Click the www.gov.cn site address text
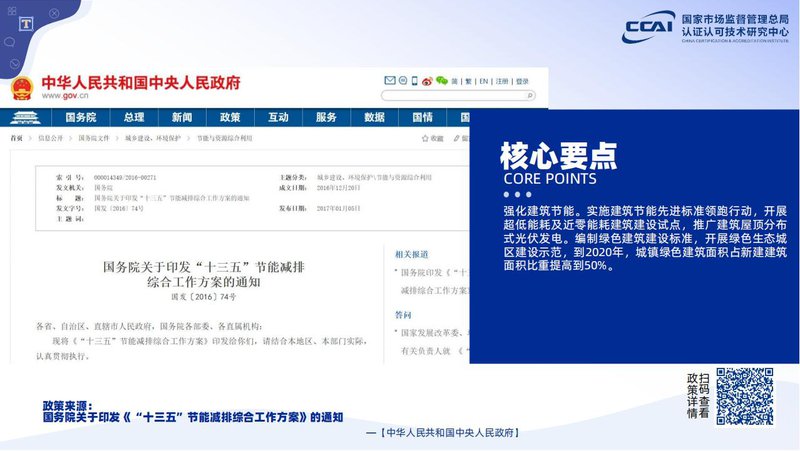 [65, 95]
